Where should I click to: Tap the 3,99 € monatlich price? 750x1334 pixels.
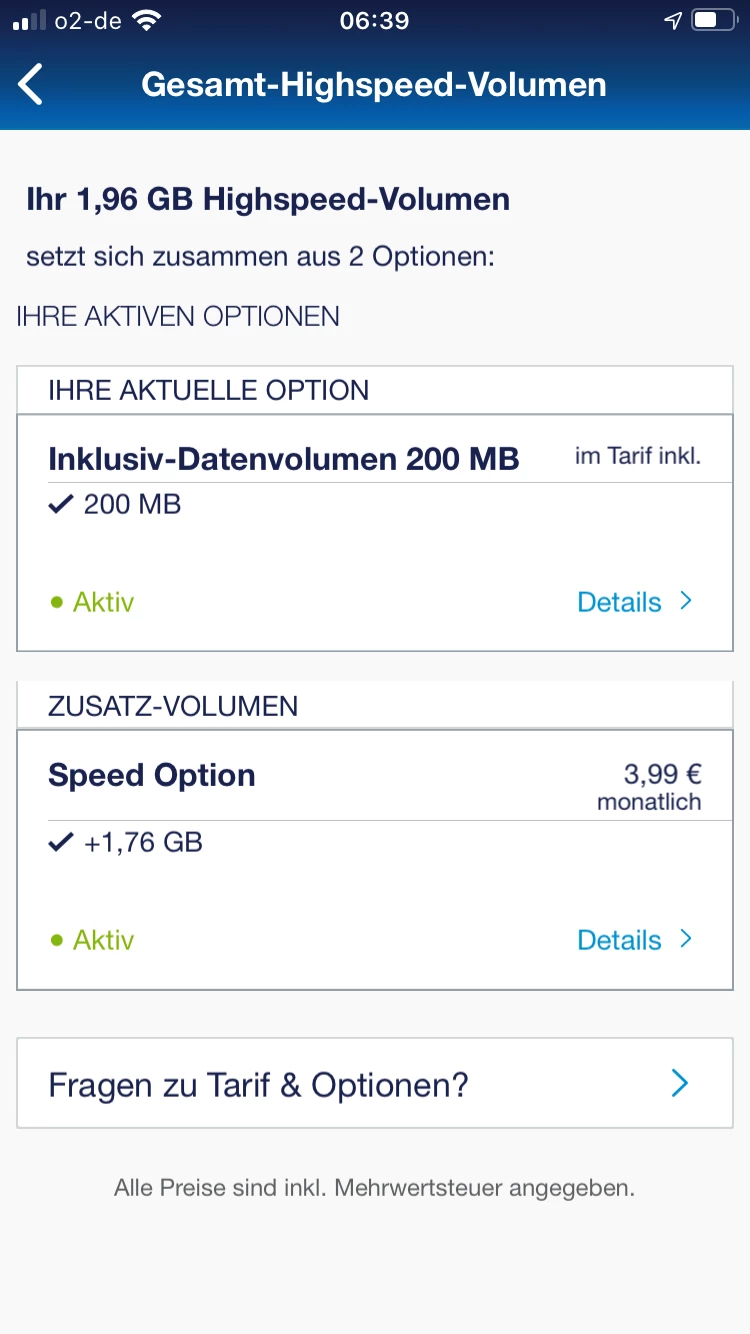[649, 786]
